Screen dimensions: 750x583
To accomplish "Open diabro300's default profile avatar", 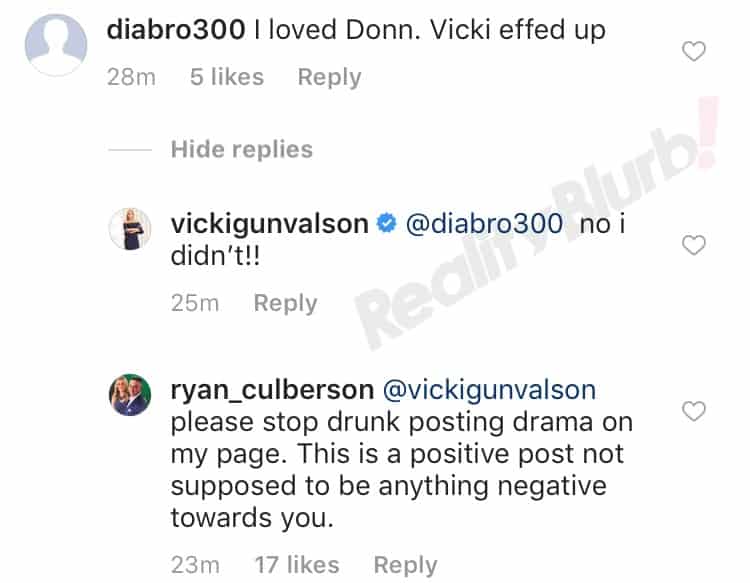I will click(56, 45).
